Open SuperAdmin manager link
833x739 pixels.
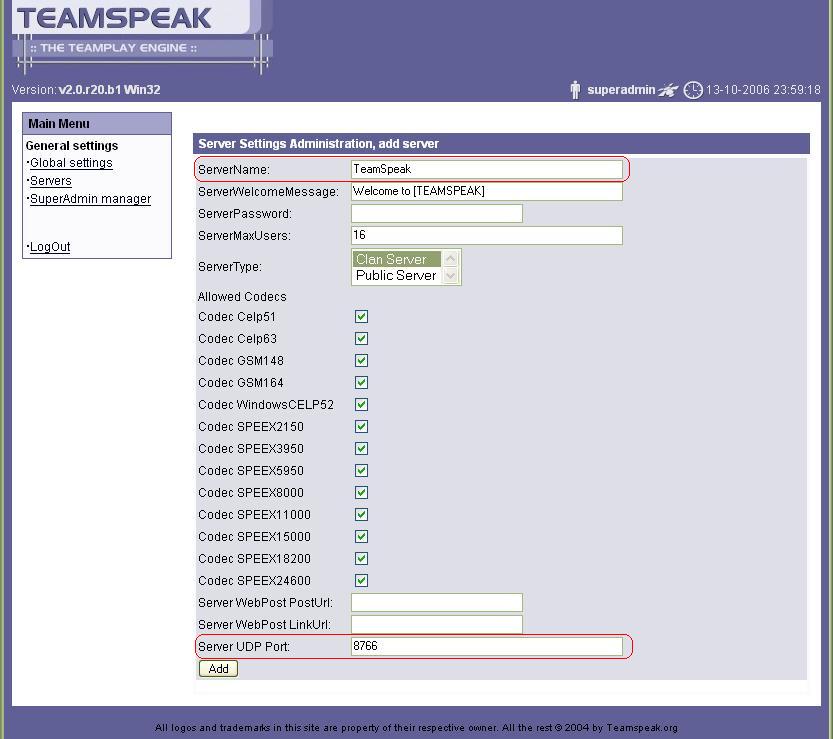coord(90,199)
